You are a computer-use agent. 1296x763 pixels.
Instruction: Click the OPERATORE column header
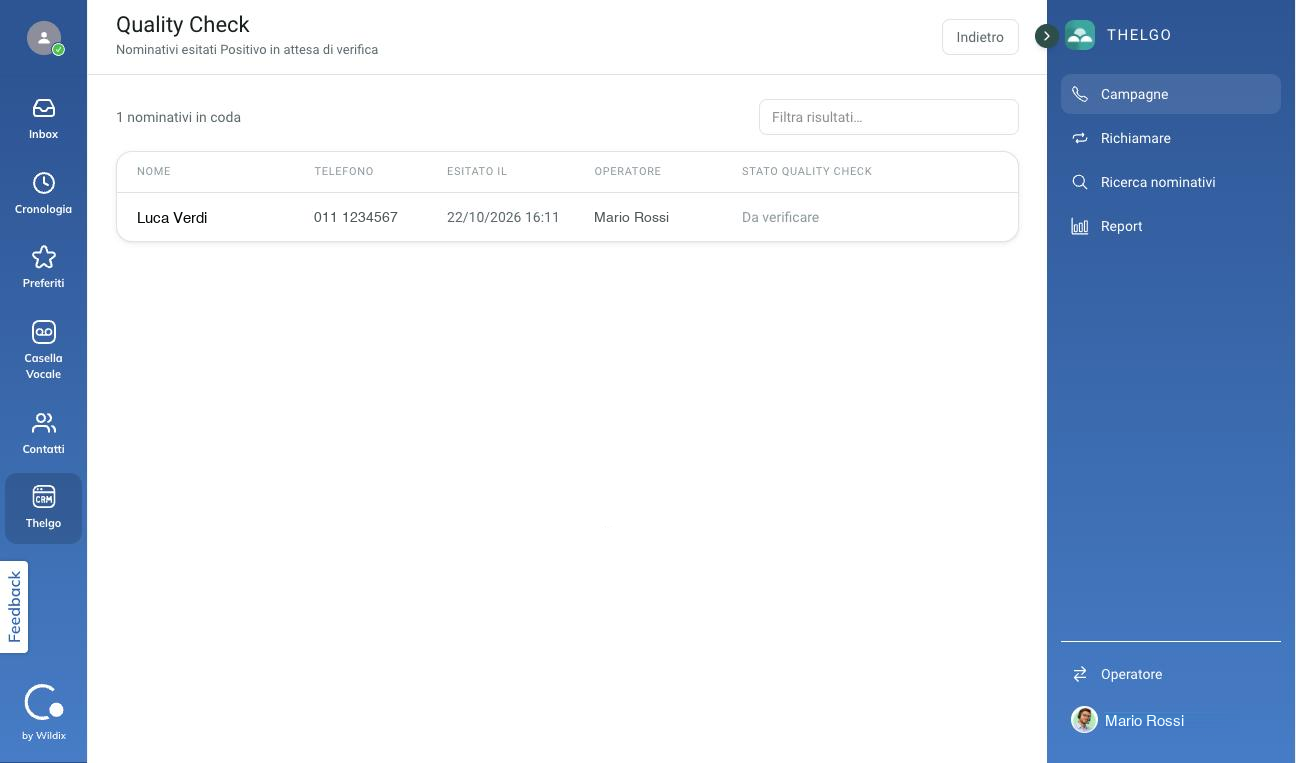(x=627, y=171)
